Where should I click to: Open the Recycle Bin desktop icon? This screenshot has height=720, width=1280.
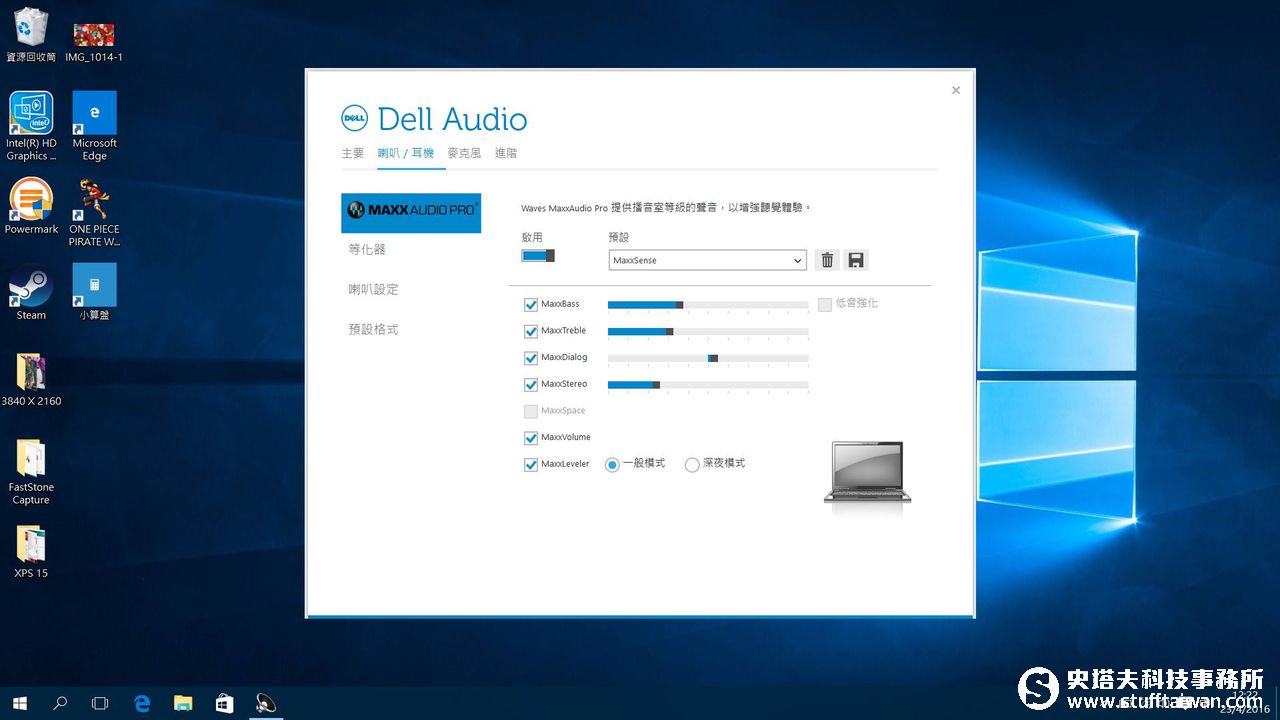[31, 35]
